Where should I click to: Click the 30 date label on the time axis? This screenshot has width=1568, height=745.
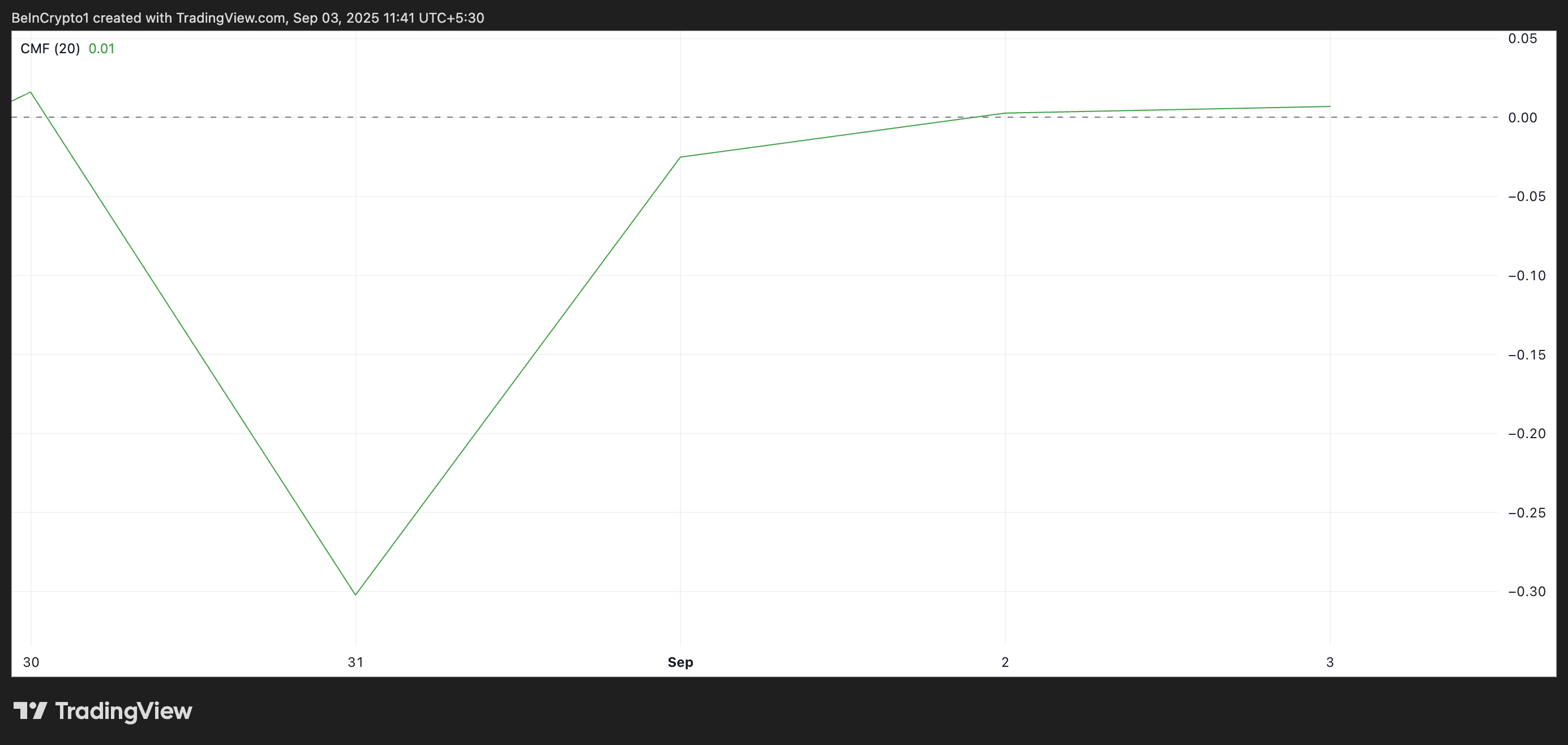[31, 662]
